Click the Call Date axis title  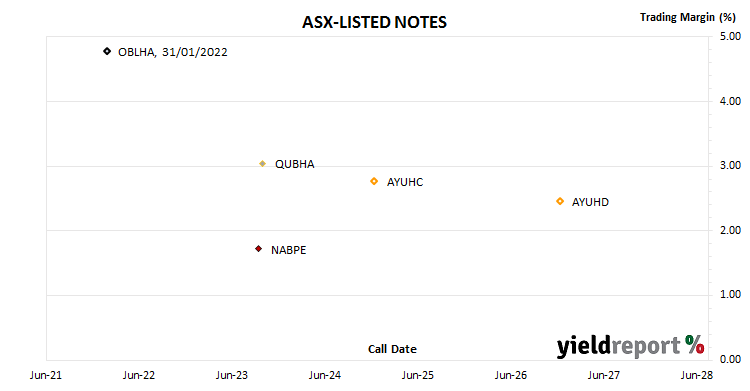pos(392,349)
